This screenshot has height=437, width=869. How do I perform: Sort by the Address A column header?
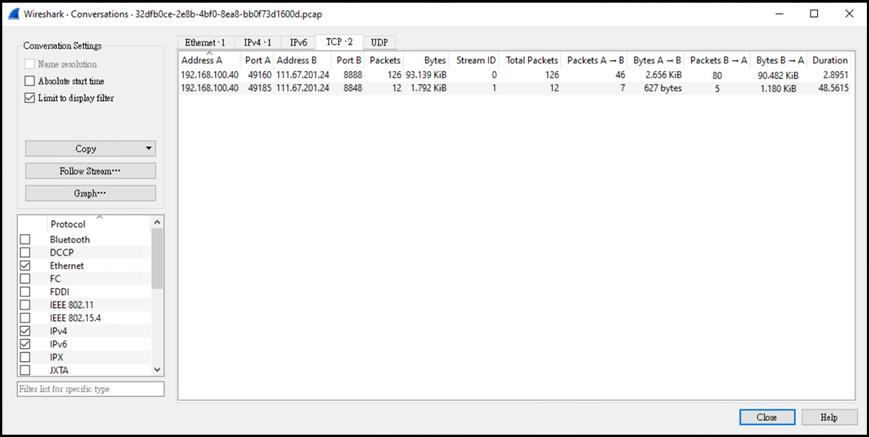(x=209, y=60)
